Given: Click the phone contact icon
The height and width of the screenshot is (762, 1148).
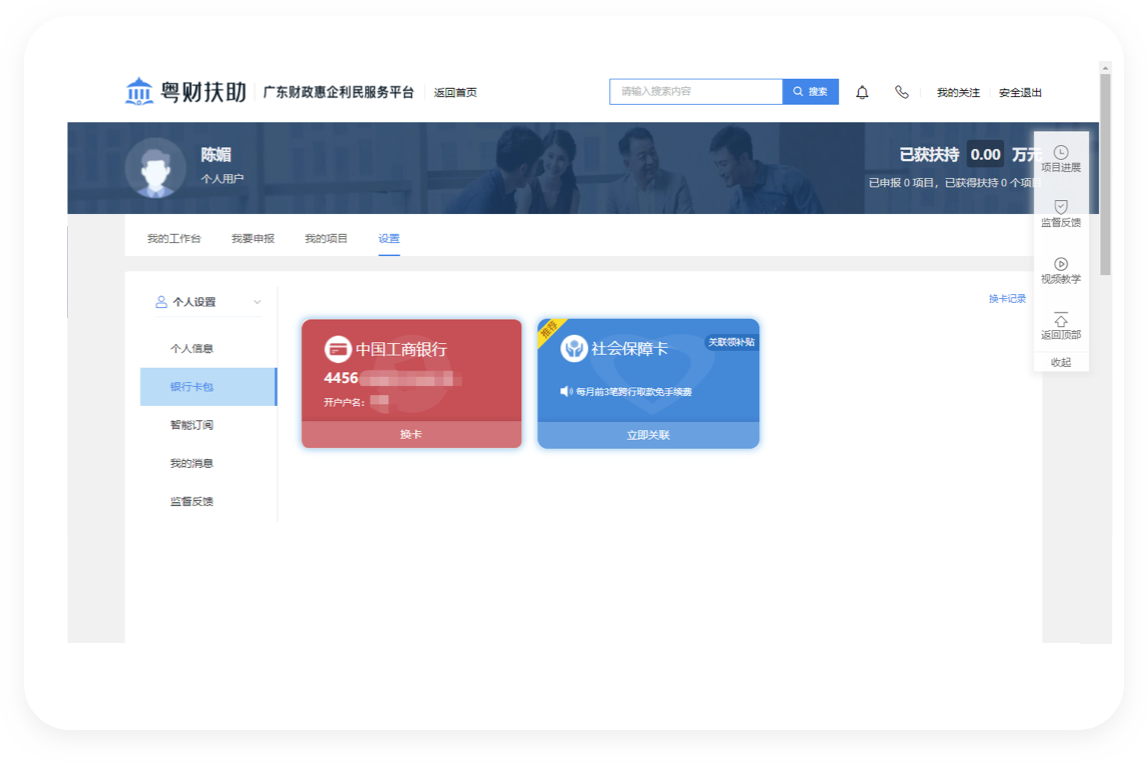Looking at the screenshot, I should click(x=901, y=92).
